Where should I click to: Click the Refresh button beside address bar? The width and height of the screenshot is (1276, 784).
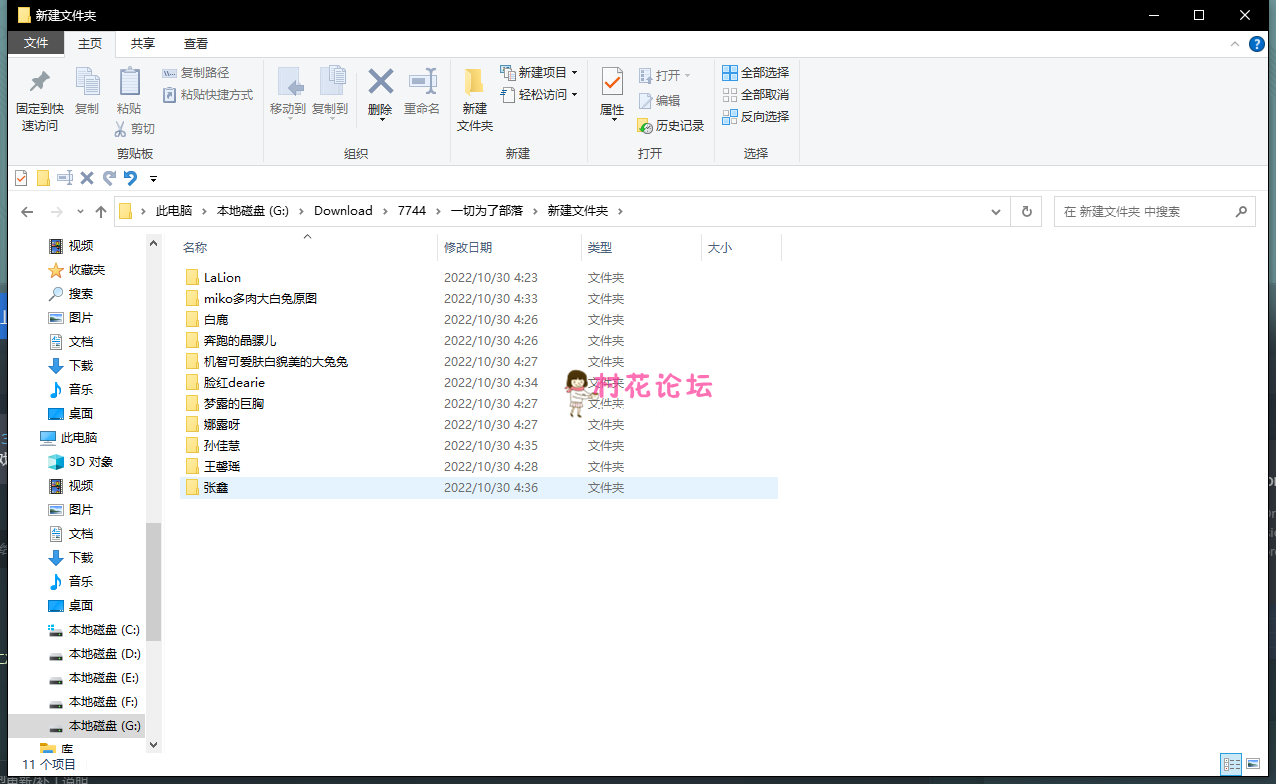pos(1025,212)
